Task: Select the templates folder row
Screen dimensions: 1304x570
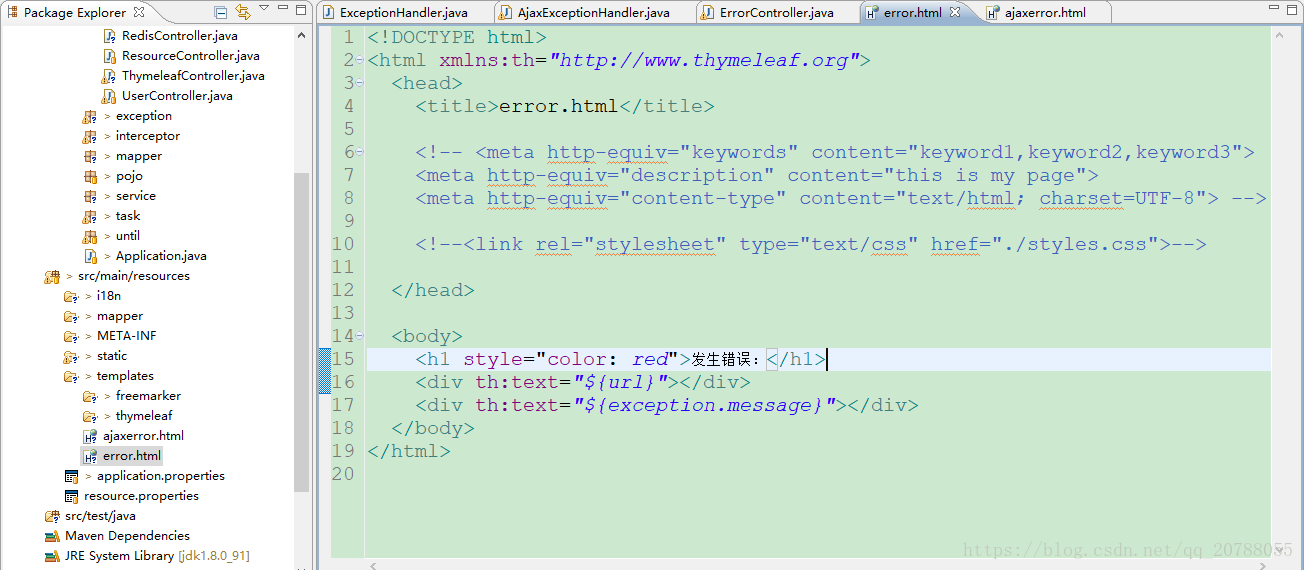Action: tap(125, 376)
